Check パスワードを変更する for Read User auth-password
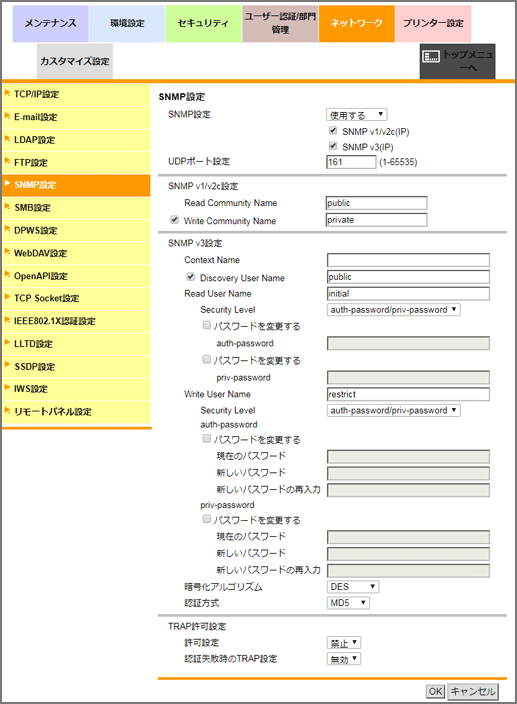517x704 pixels. tap(207, 325)
